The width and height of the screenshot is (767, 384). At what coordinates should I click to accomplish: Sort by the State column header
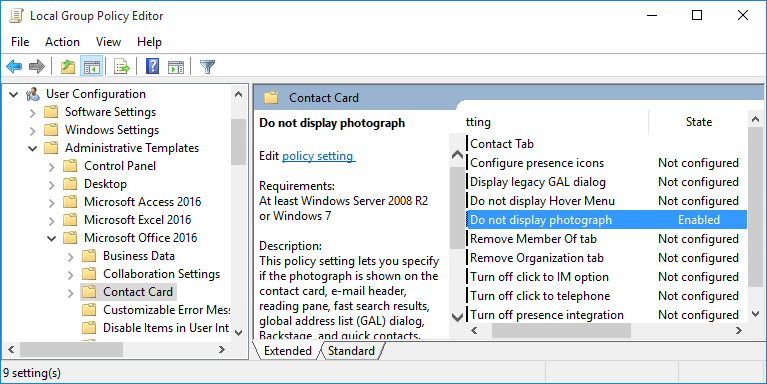point(698,122)
